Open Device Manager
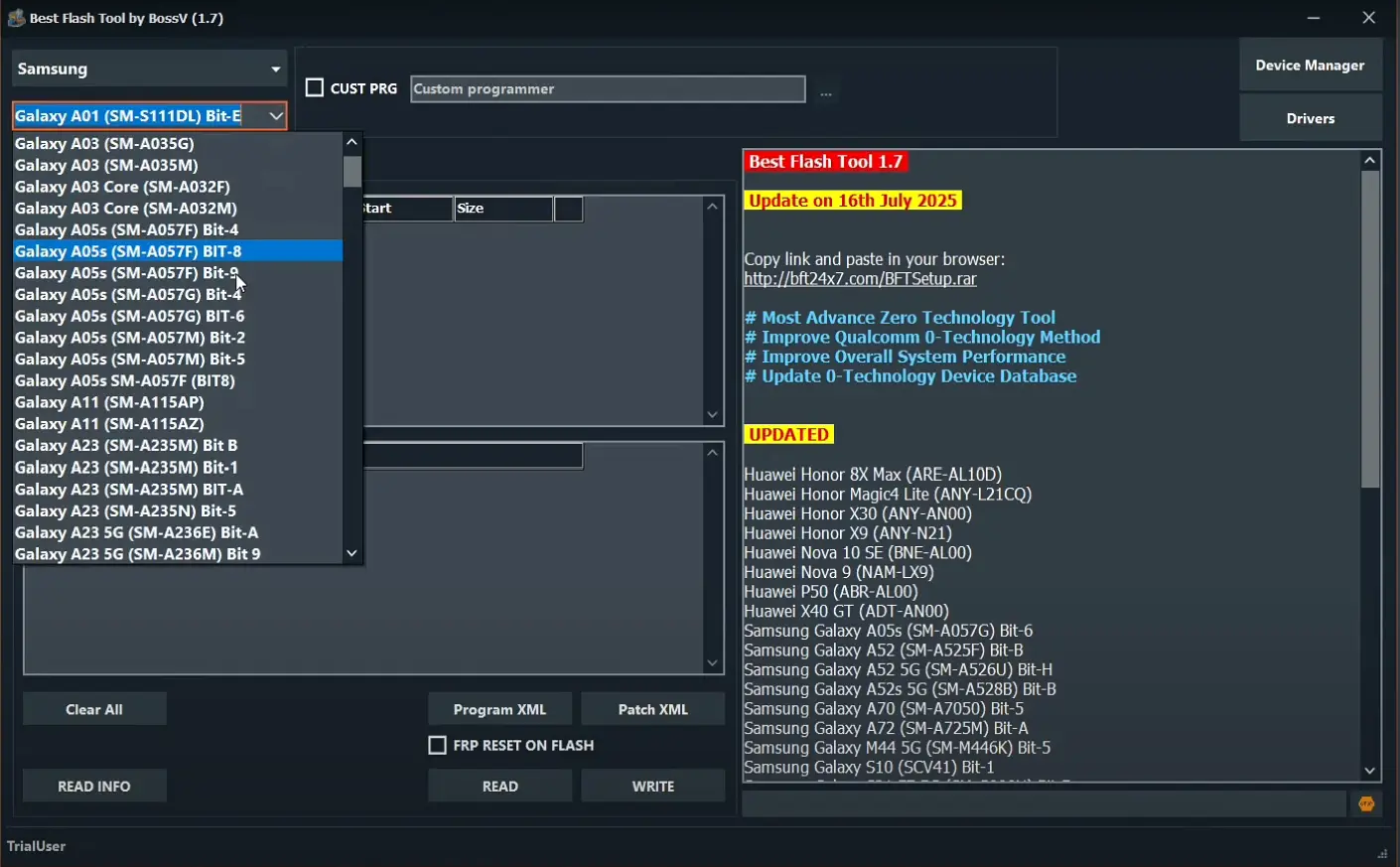The height and width of the screenshot is (867, 1400). coord(1311,66)
